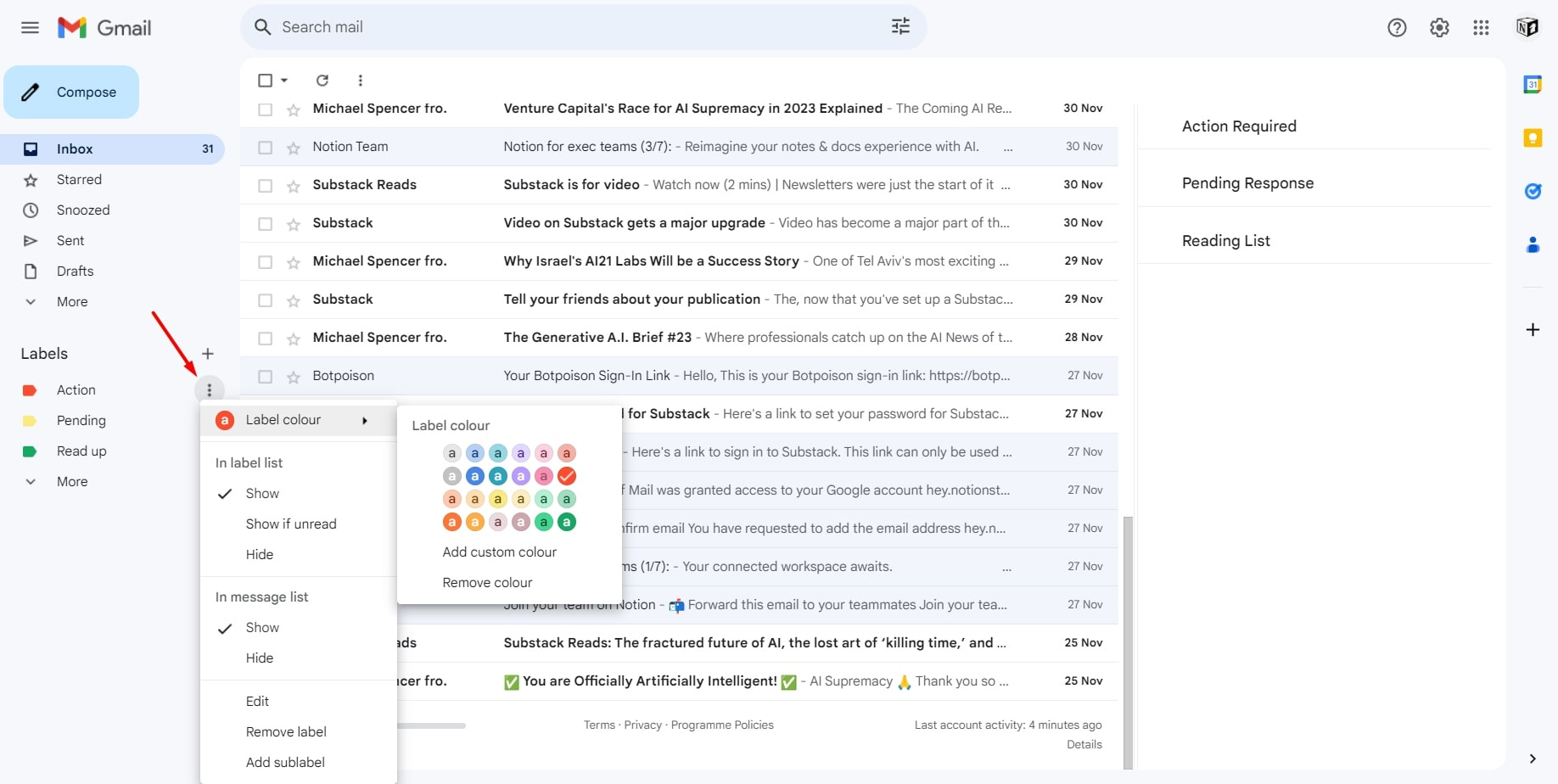Viewport: 1558px width, 784px height.
Task: Tick checkbox for Video on Substack email
Action: pyautogui.click(x=265, y=224)
